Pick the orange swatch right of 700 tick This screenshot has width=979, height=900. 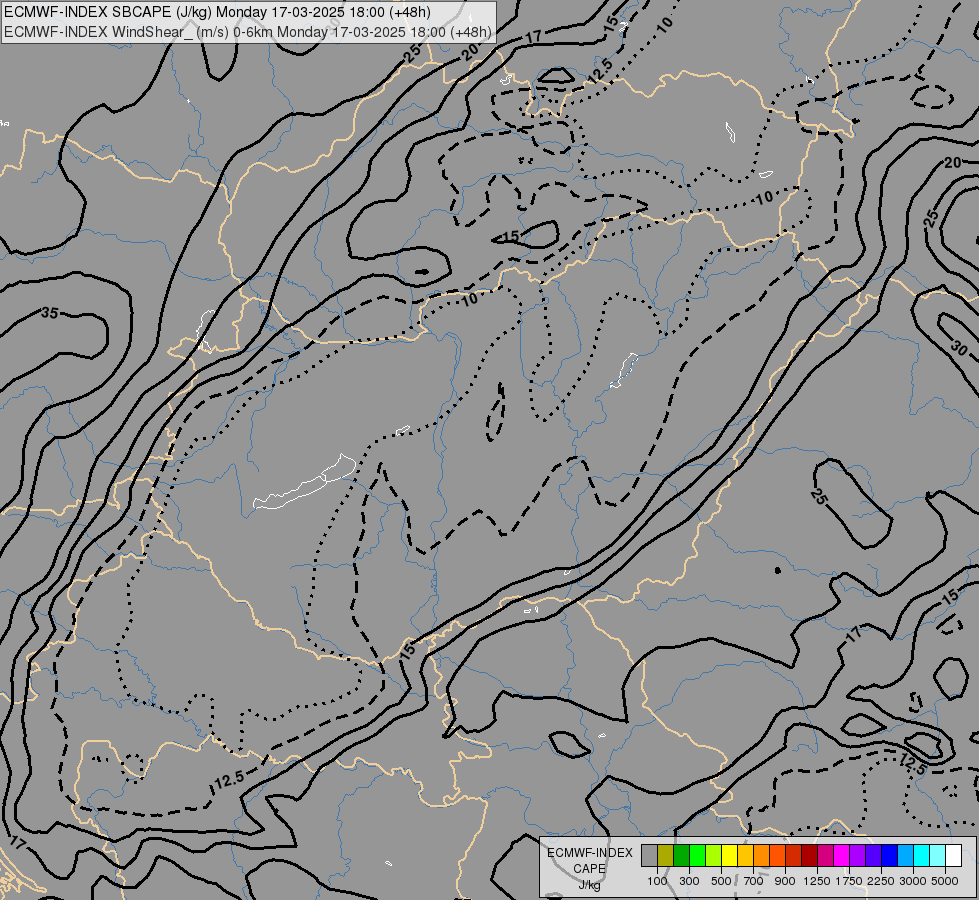click(x=761, y=856)
